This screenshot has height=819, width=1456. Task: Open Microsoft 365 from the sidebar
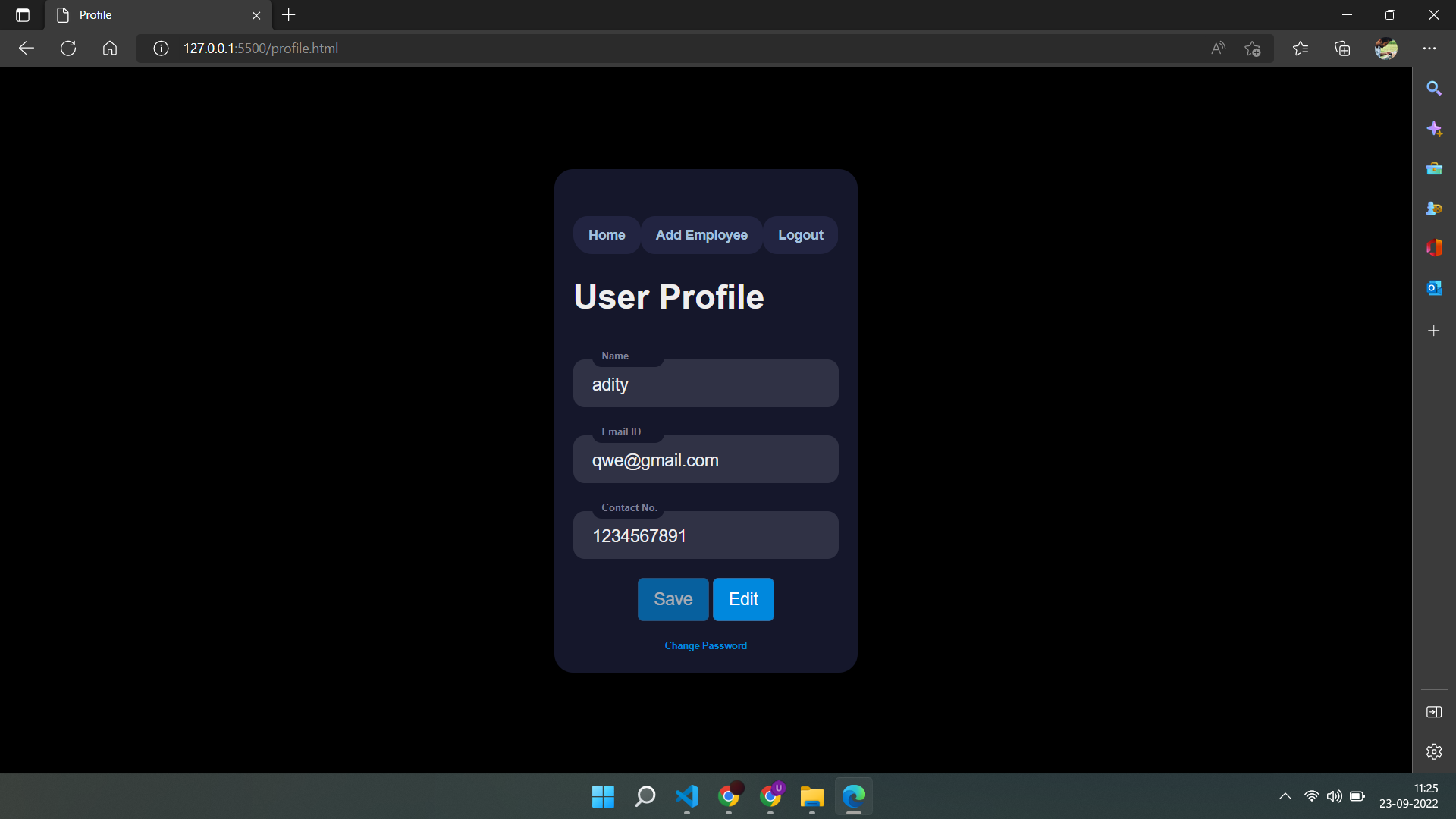point(1435,247)
